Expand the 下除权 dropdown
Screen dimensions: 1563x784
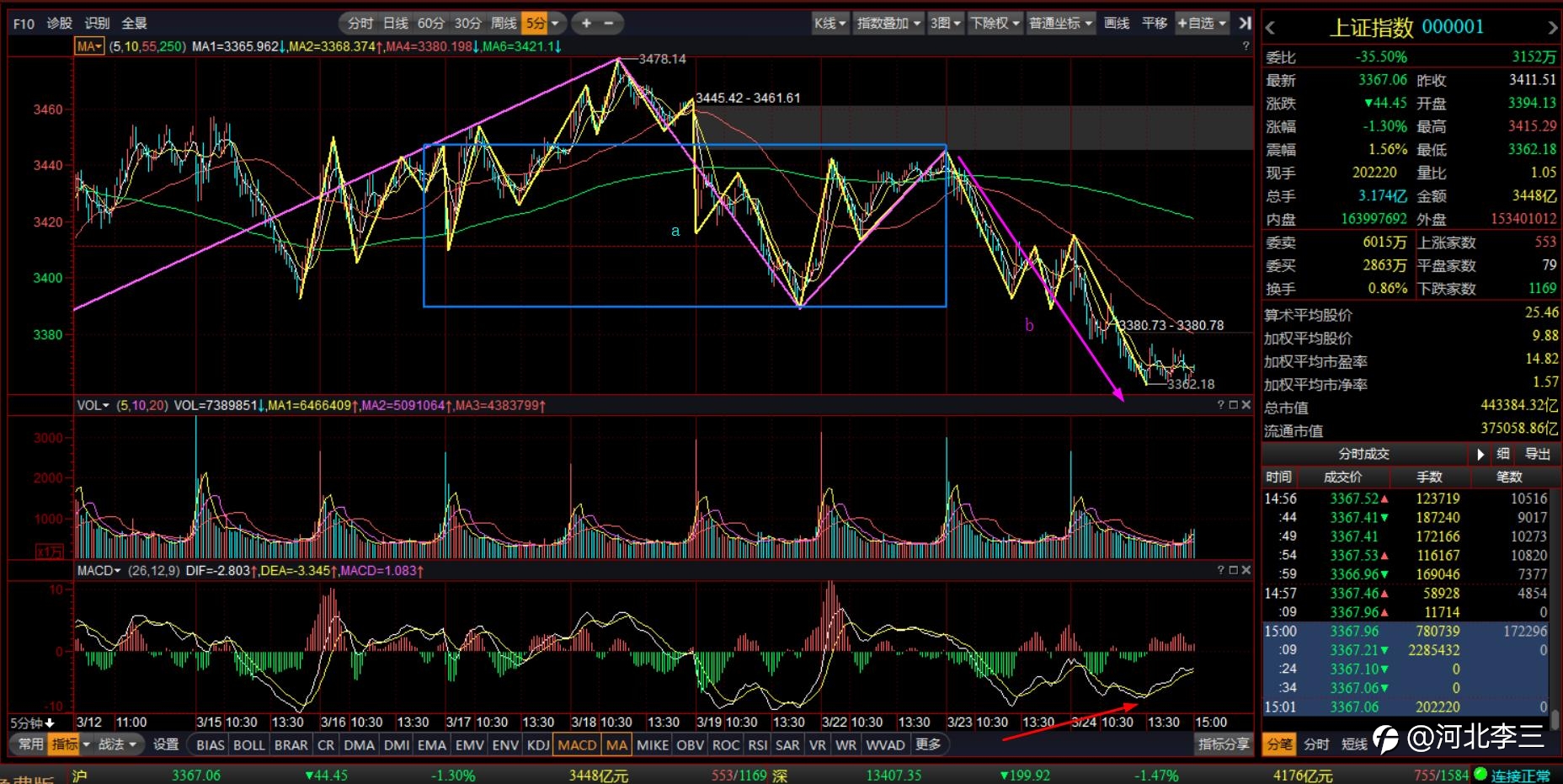pos(995,24)
